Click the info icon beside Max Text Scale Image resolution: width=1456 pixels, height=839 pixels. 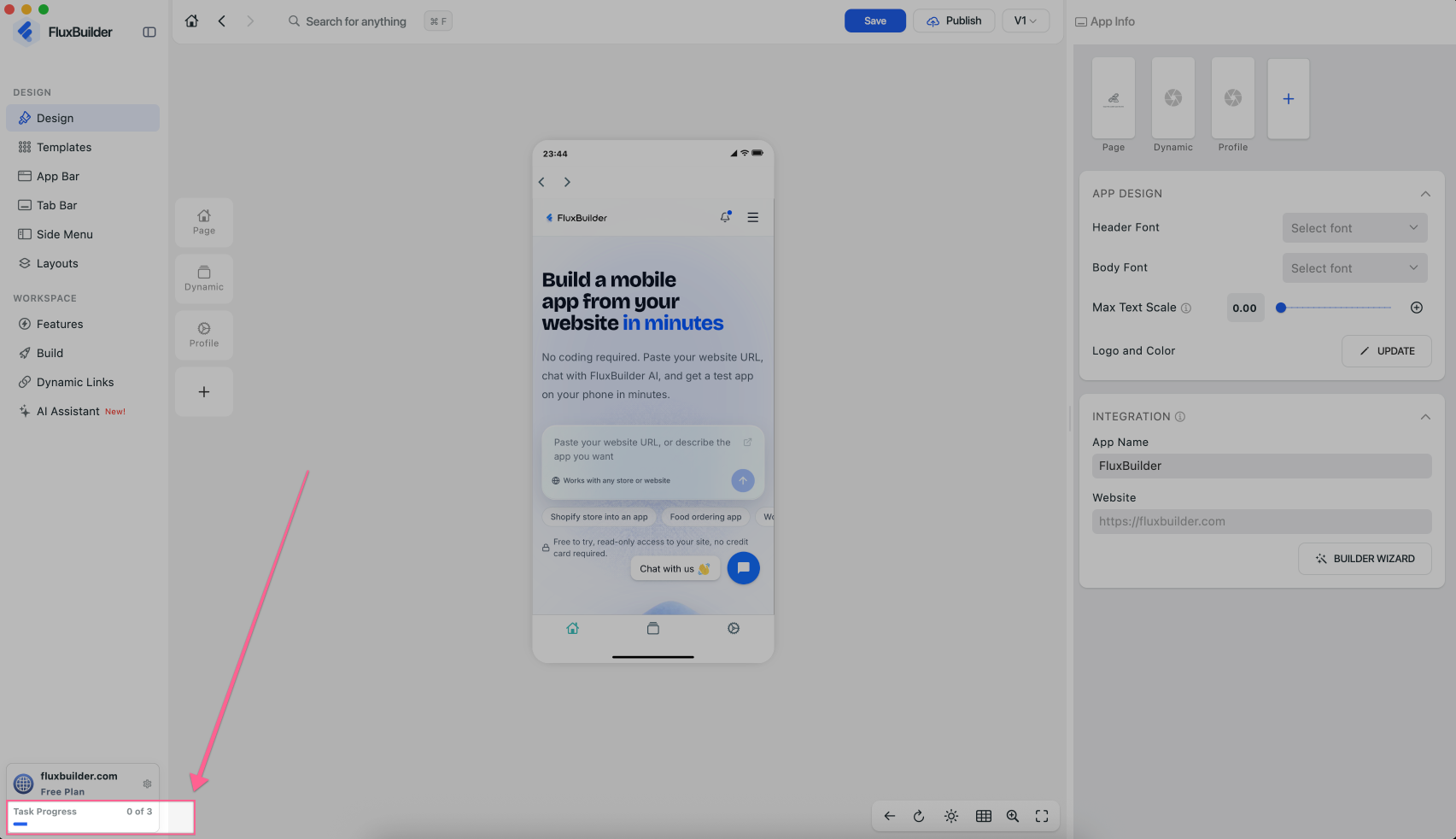(x=1186, y=308)
